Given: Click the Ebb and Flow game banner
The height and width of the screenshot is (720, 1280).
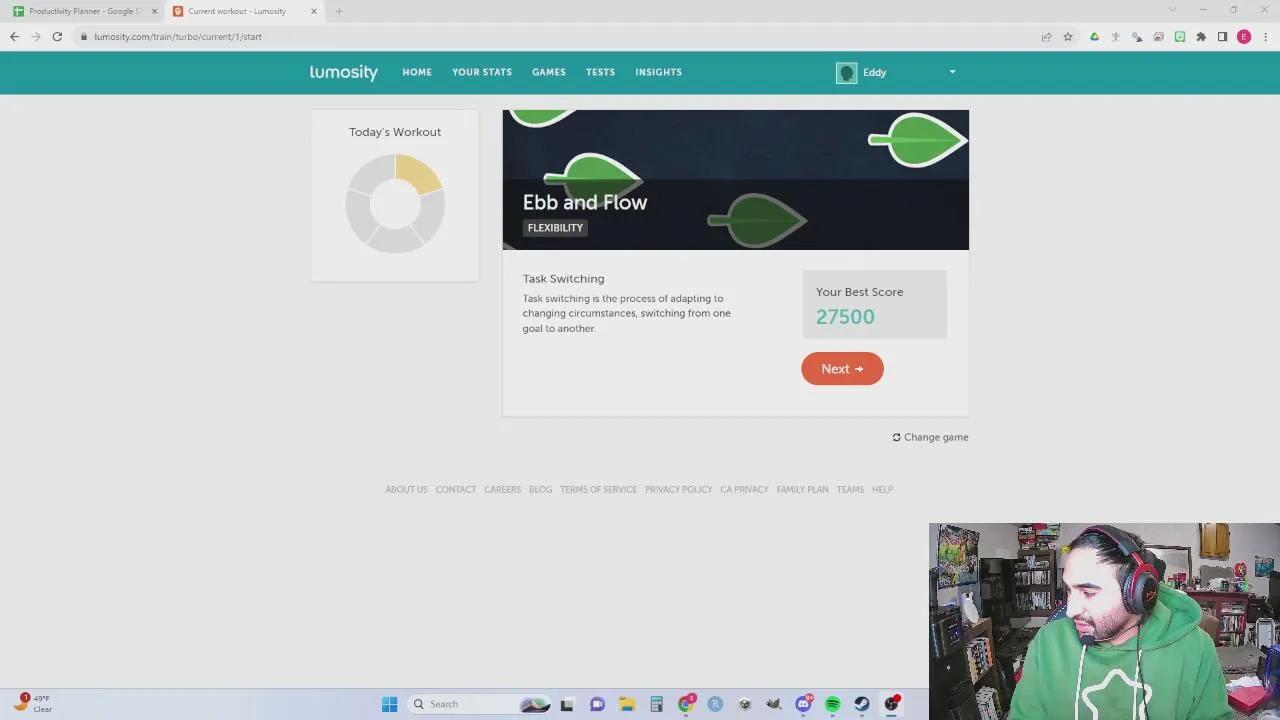Looking at the screenshot, I should coord(736,180).
